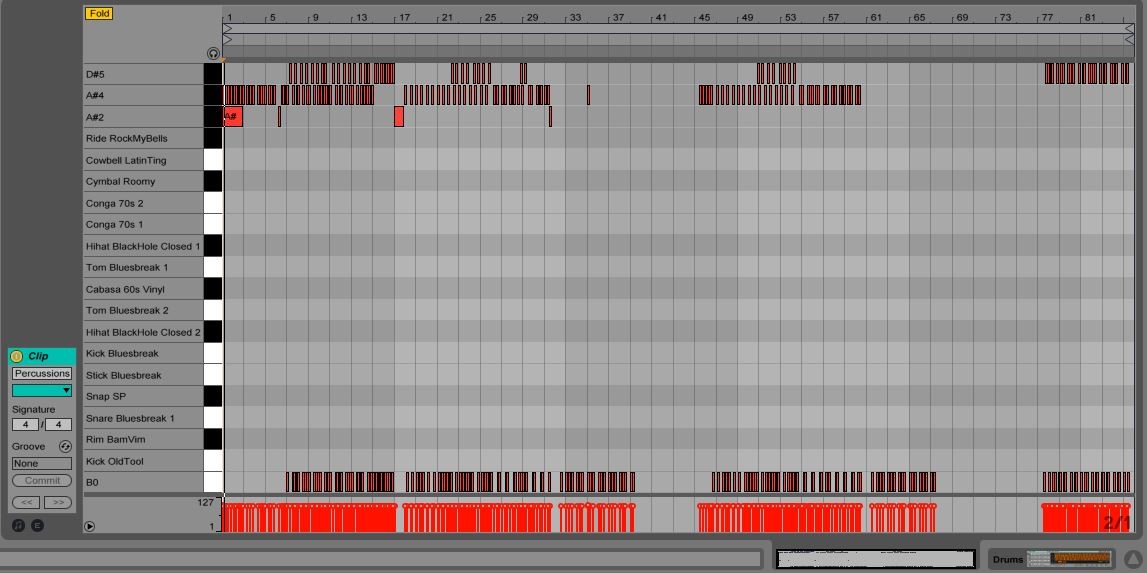This screenshot has height=573, width=1147.
Task: Select the Rim BamVim lane
Action: coord(143,440)
